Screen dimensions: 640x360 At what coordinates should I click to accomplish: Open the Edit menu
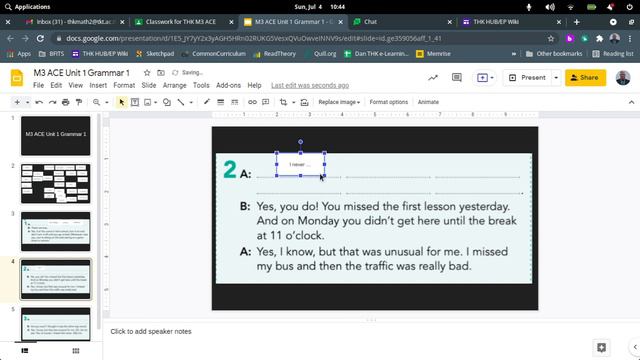(56, 85)
